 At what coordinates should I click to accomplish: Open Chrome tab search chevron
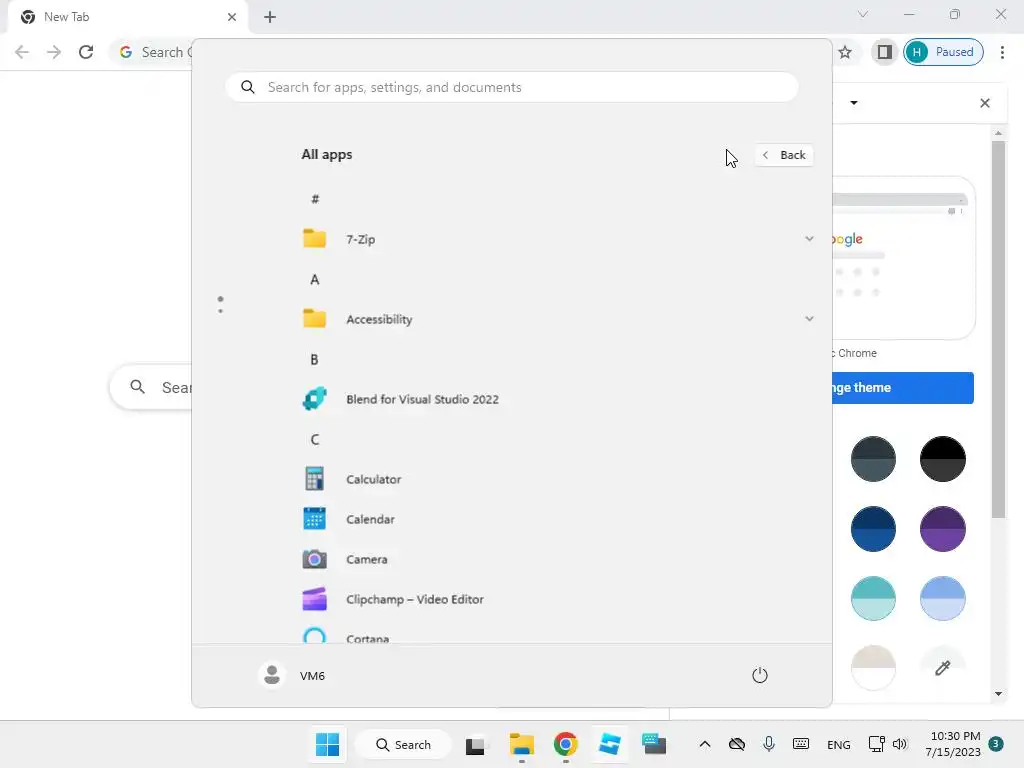tap(863, 14)
